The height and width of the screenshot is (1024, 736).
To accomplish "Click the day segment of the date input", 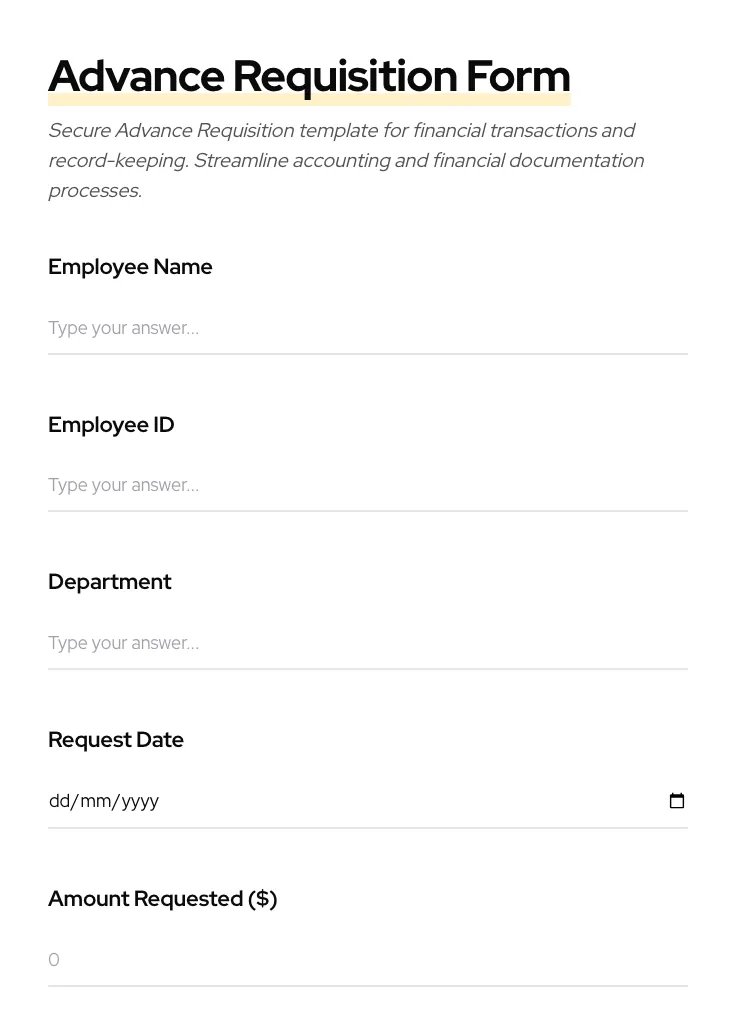I will (x=60, y=800).
